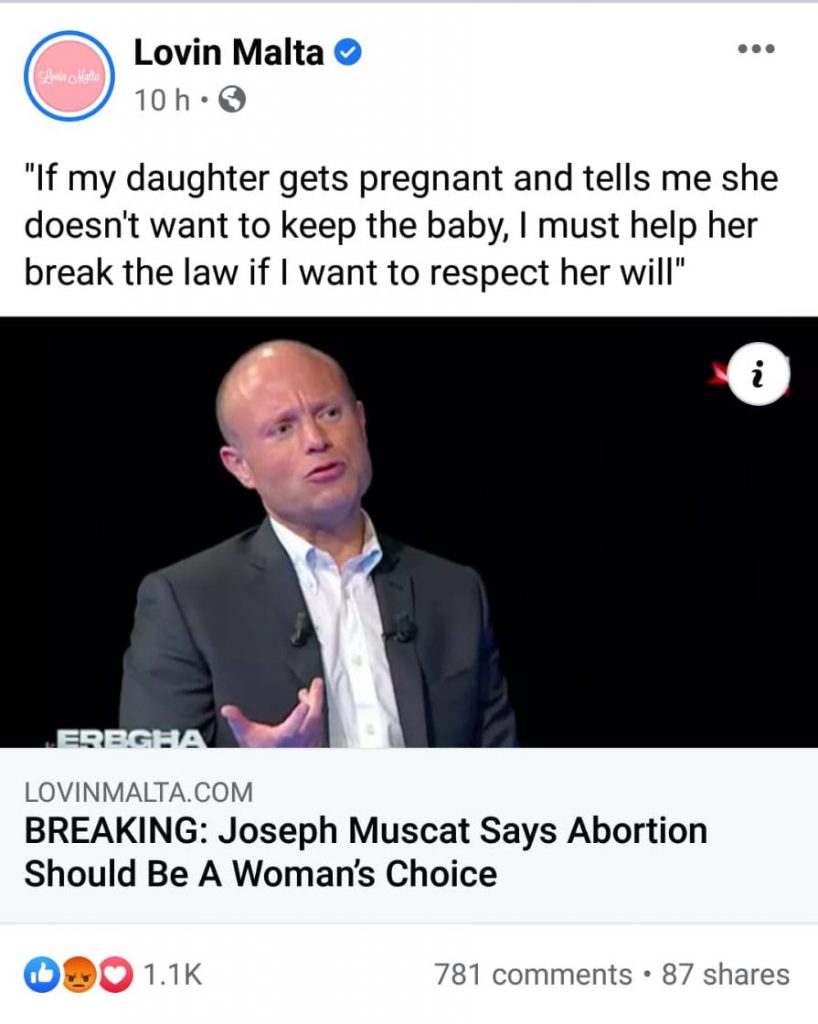Click the angry face reaction icon
The height and width of the screenshot is (1024, 818).
[x=78, y=975]
